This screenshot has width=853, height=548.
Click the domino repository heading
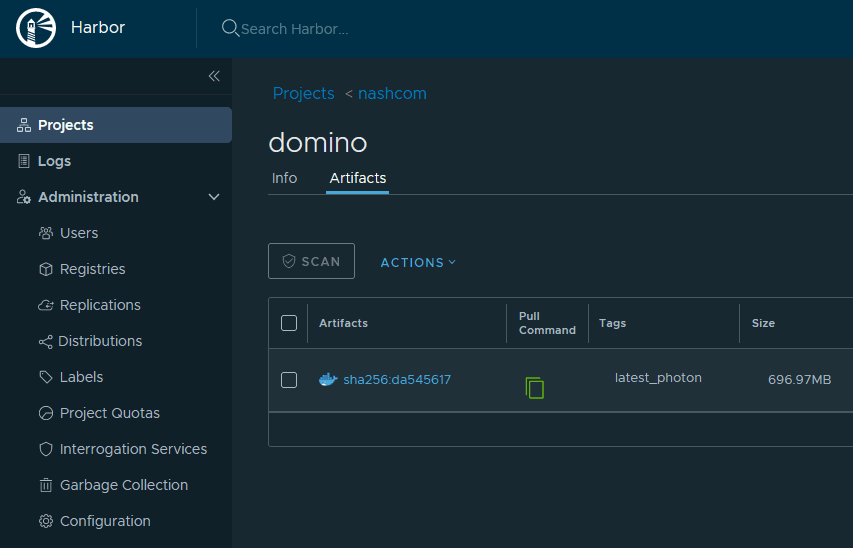318,143
